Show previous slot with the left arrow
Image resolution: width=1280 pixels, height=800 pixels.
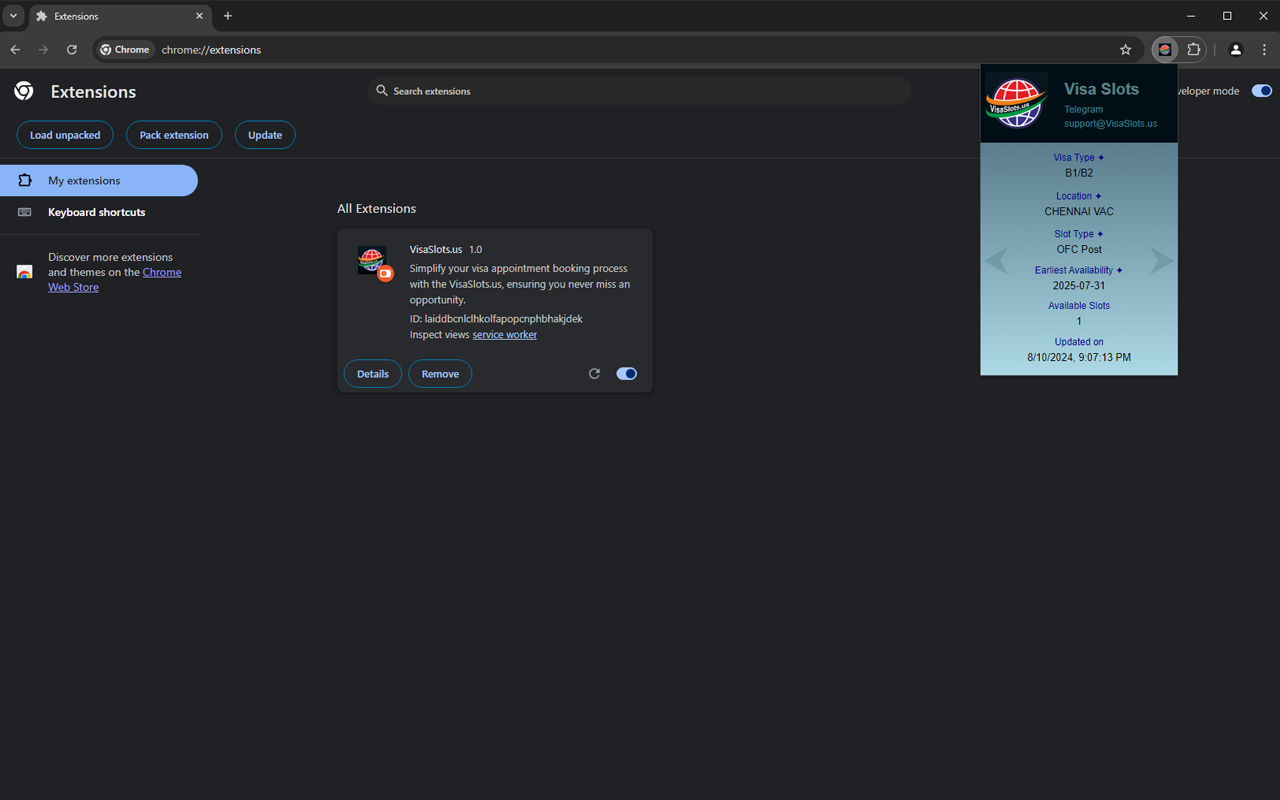coord(996,261)
